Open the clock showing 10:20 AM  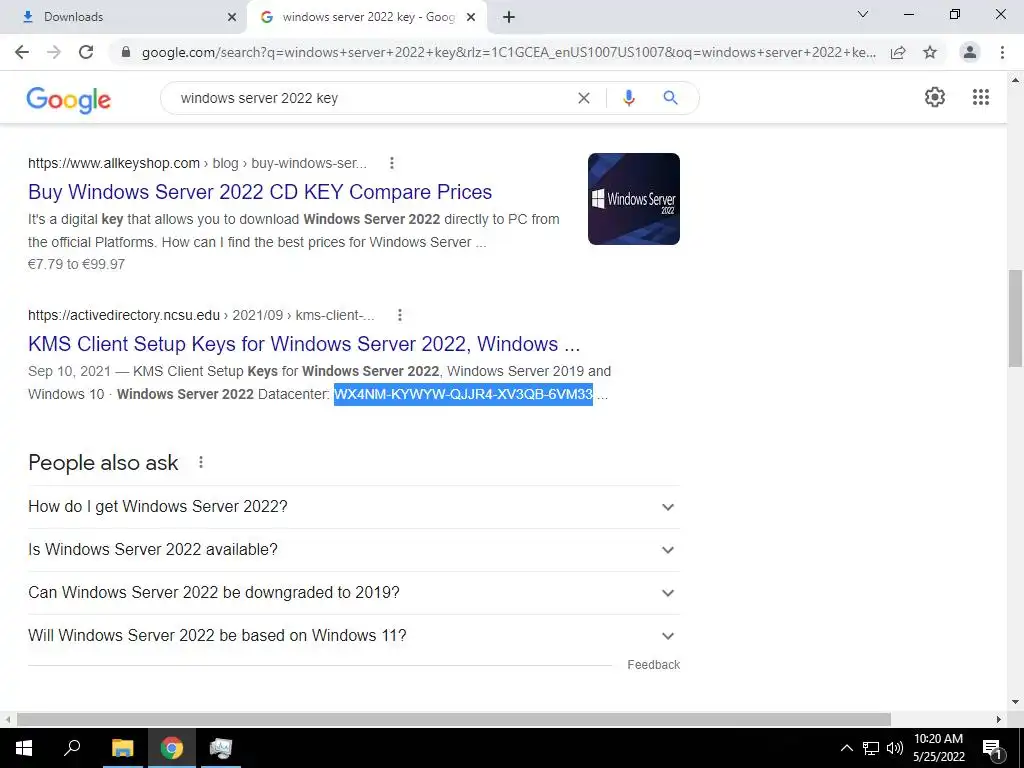[x=938, y=748]
